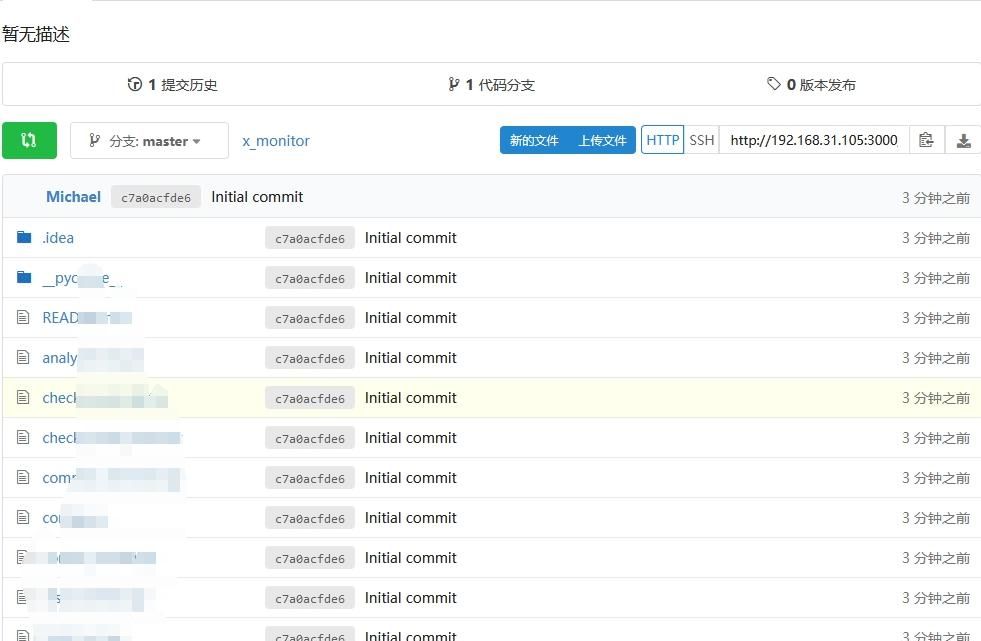Image resolution: width=981 pixels, height=641 pixels.
Task: Click the version release tag icon
Action: [773, 85]
